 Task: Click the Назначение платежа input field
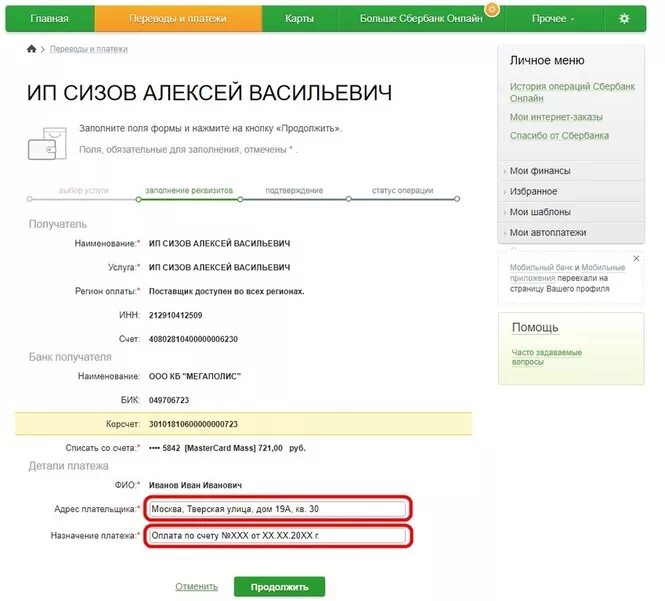tap(277, 536)
